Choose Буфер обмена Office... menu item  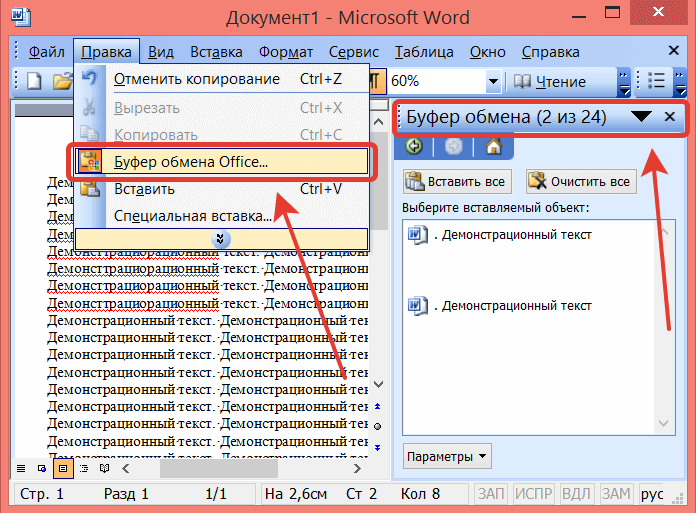[222, 162]
